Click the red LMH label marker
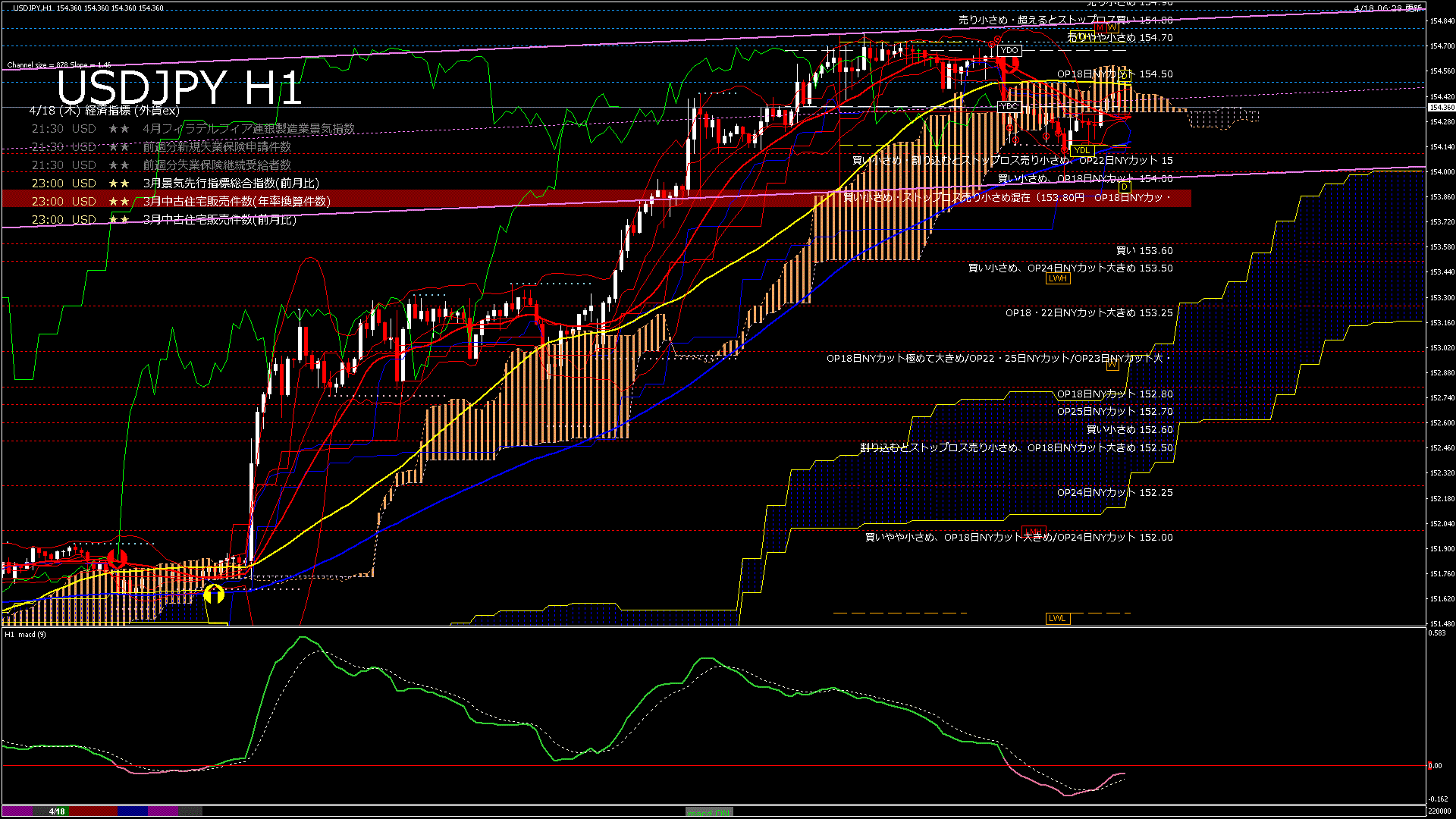Viewport: 1456px width, 819px height. click(x=1034, y=531)
